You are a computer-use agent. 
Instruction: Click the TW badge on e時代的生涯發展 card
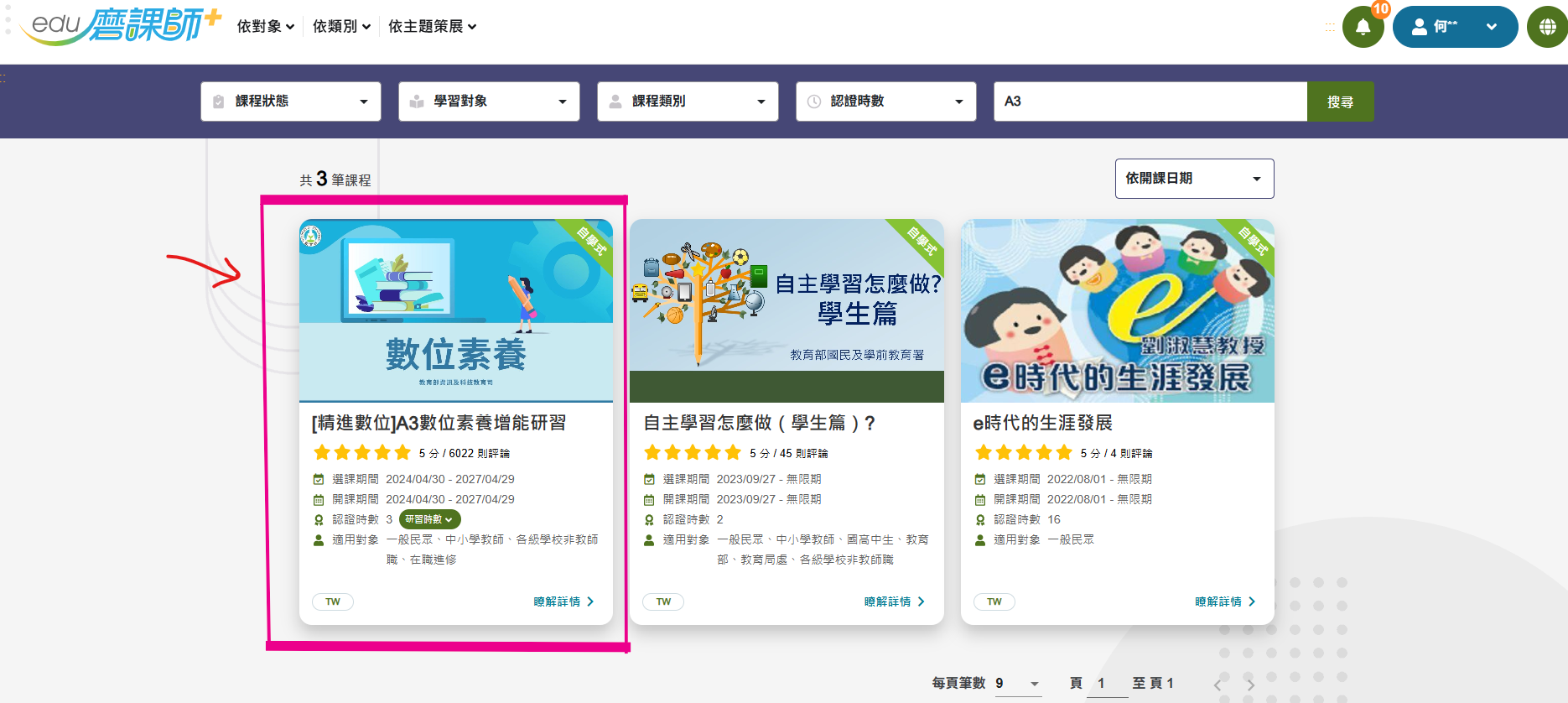(994, 601)
